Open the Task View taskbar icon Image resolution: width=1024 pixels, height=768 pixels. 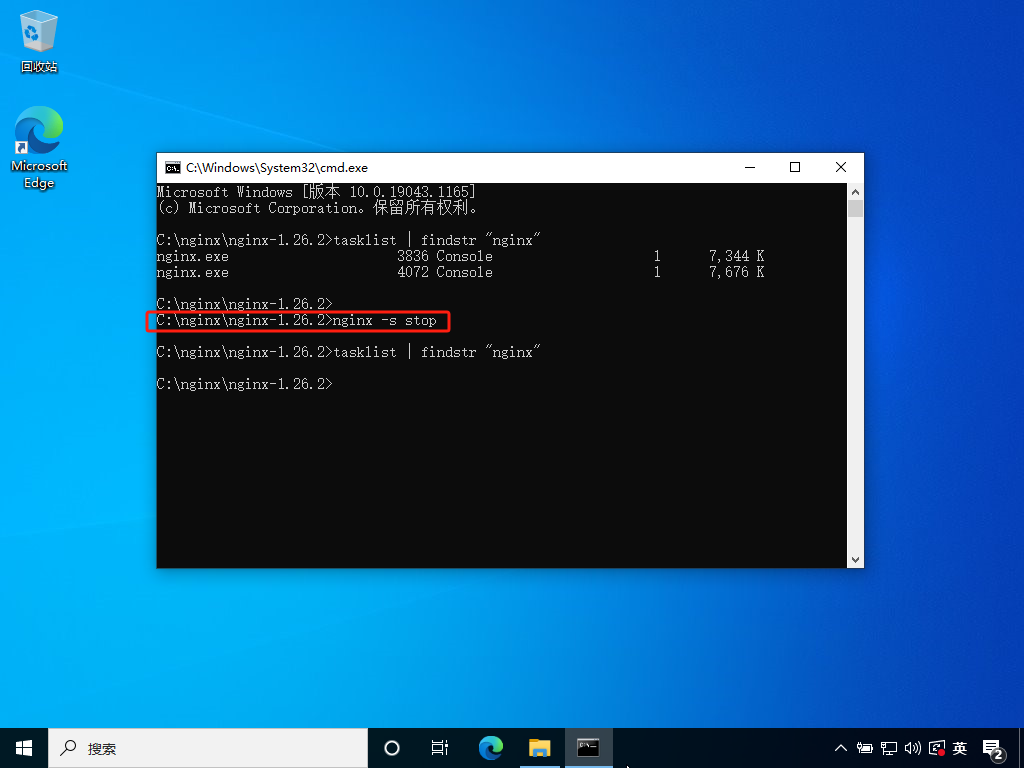click(440, 748)
